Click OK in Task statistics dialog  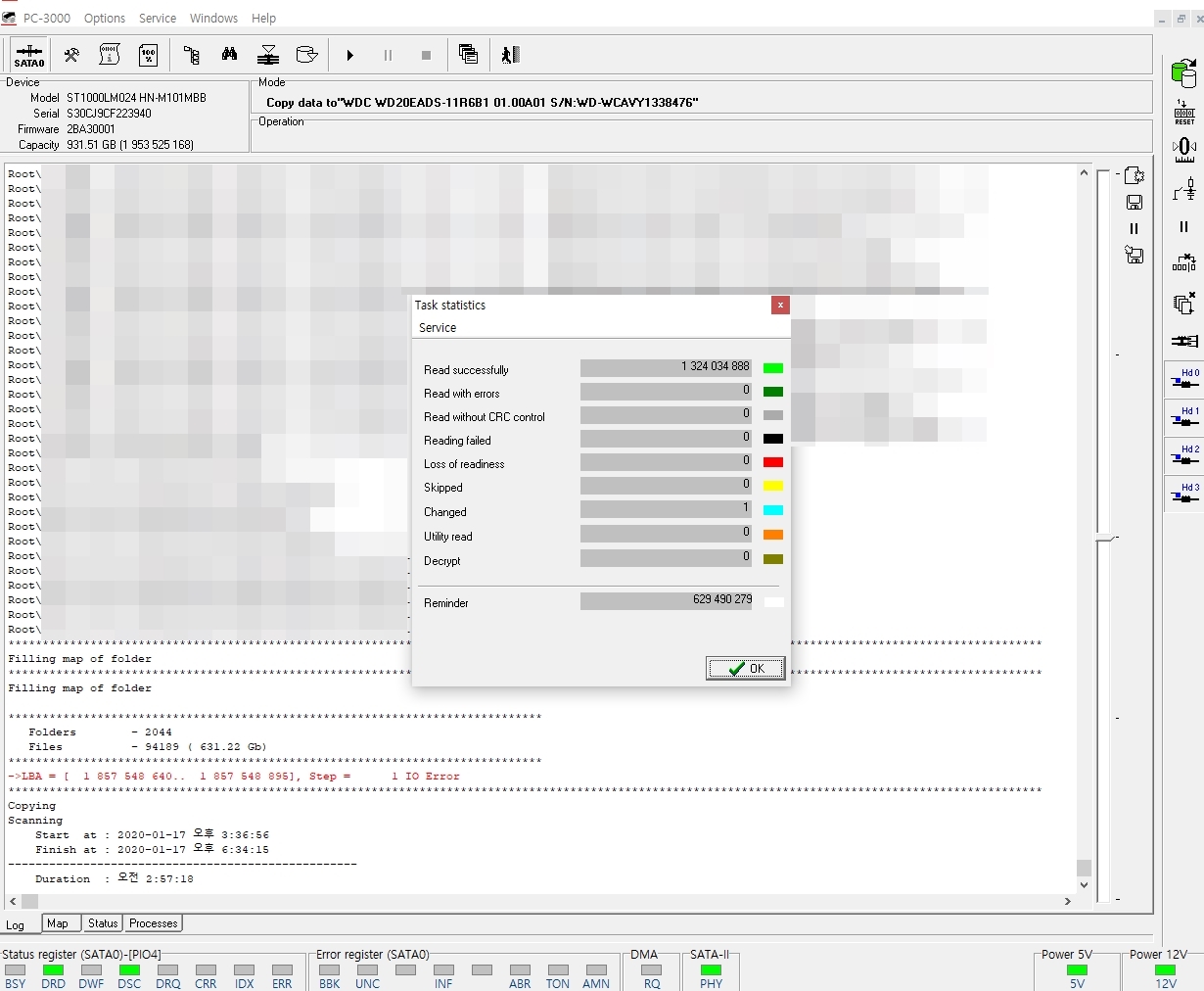point(746,668)
